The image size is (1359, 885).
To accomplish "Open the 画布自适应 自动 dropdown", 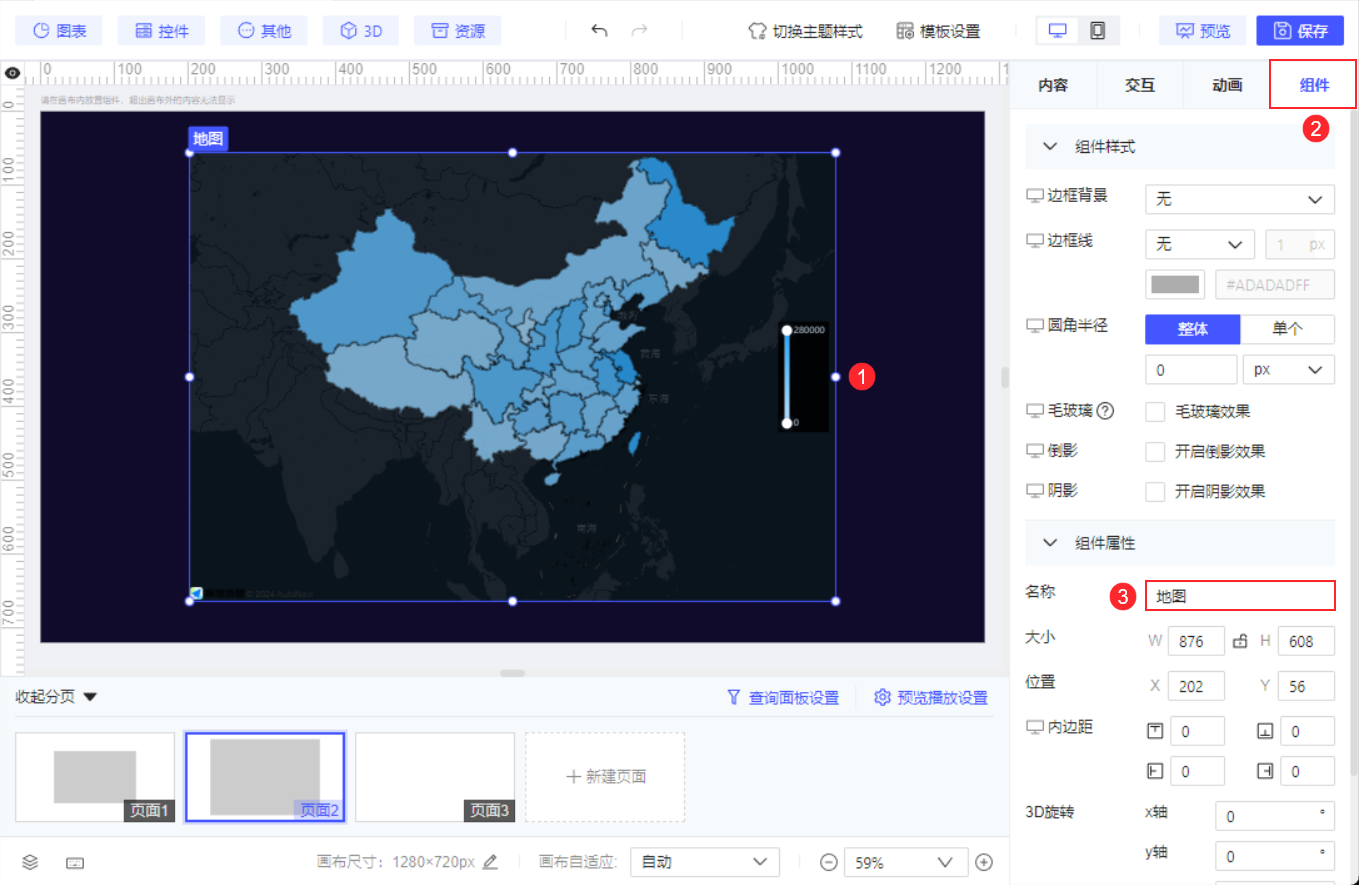I will [705, 862].
